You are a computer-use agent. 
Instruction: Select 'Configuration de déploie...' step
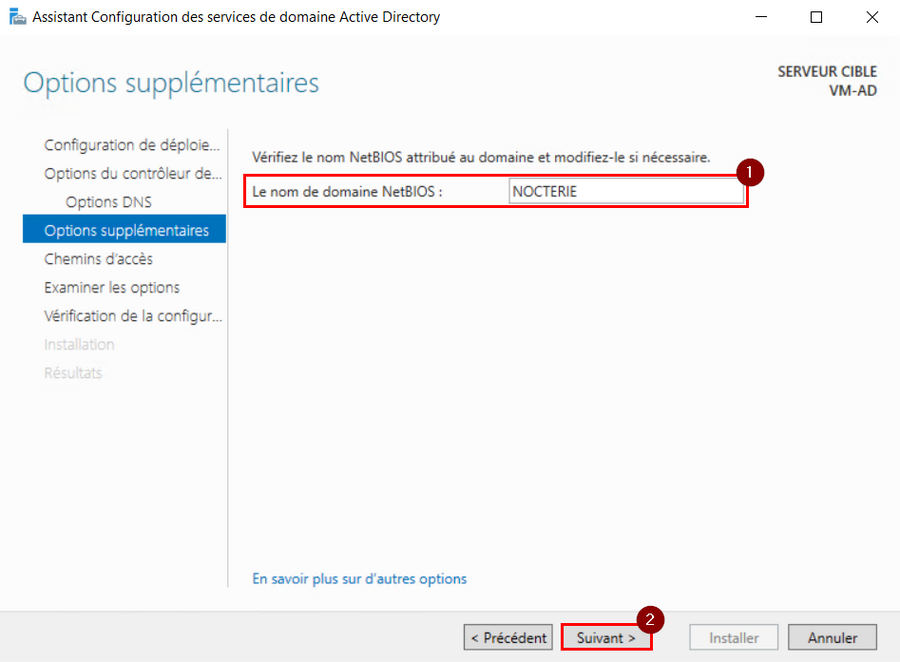pos(131,145)
